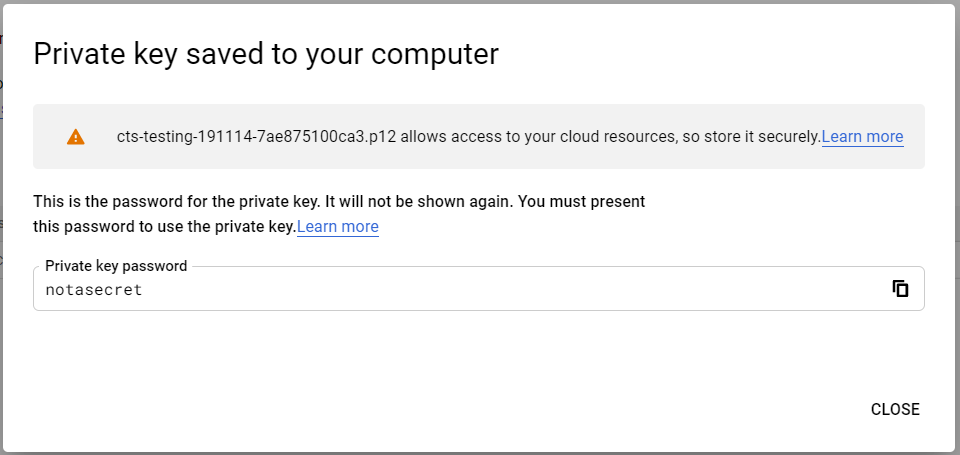
Task: Click the orange warning triangle icon
Action: 75,137
